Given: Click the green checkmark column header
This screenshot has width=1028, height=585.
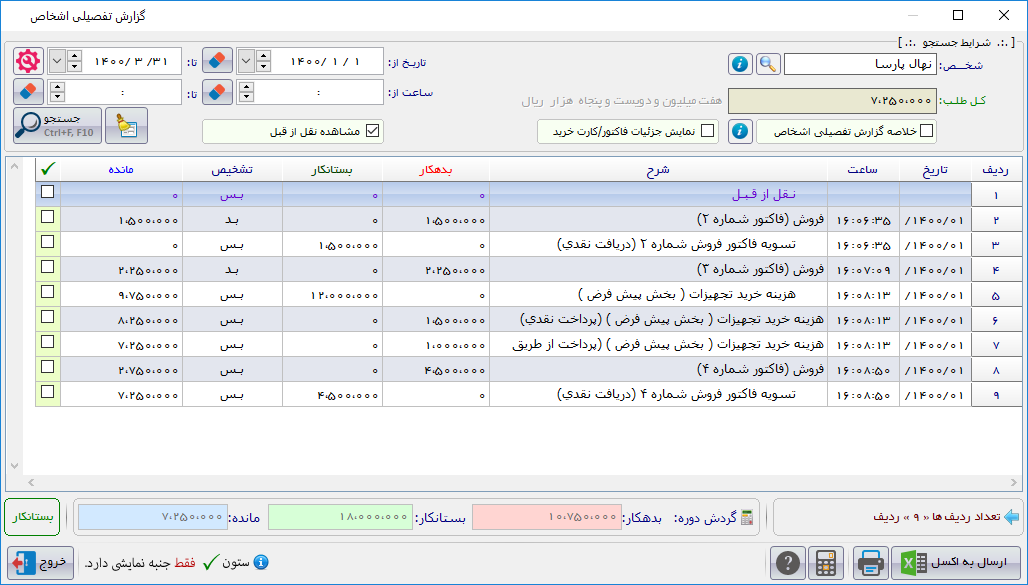Looking at the screenshot, I should 48,170.
